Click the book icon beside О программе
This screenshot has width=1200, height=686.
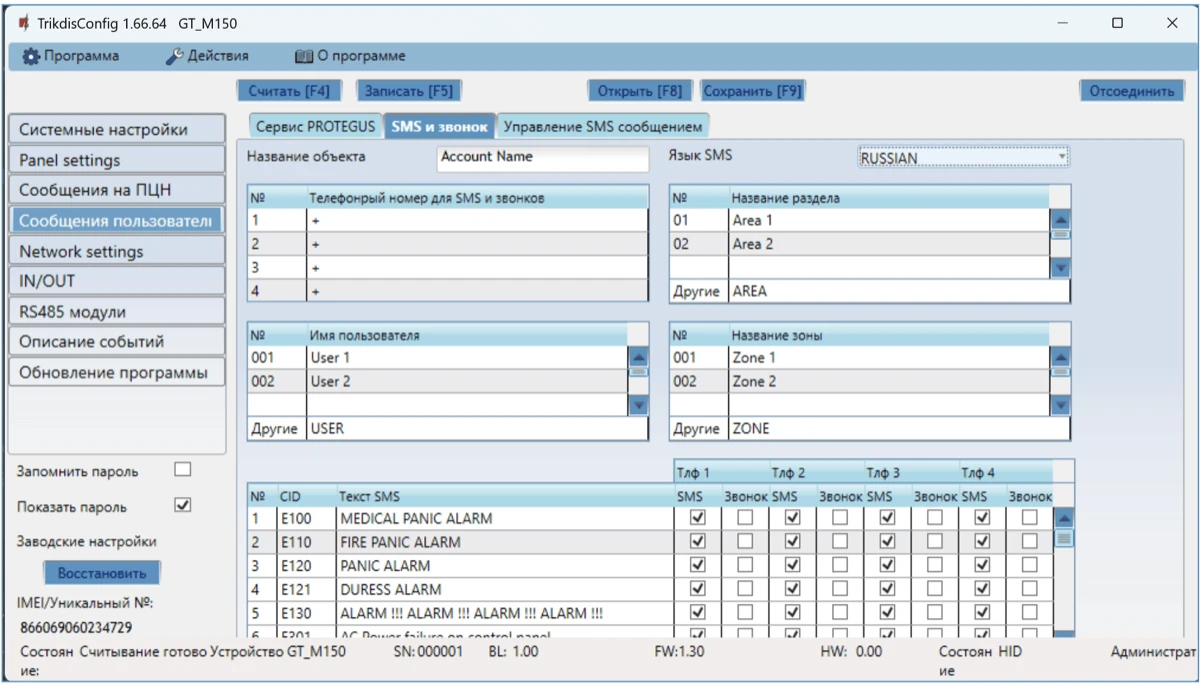(x=304, y=57)
